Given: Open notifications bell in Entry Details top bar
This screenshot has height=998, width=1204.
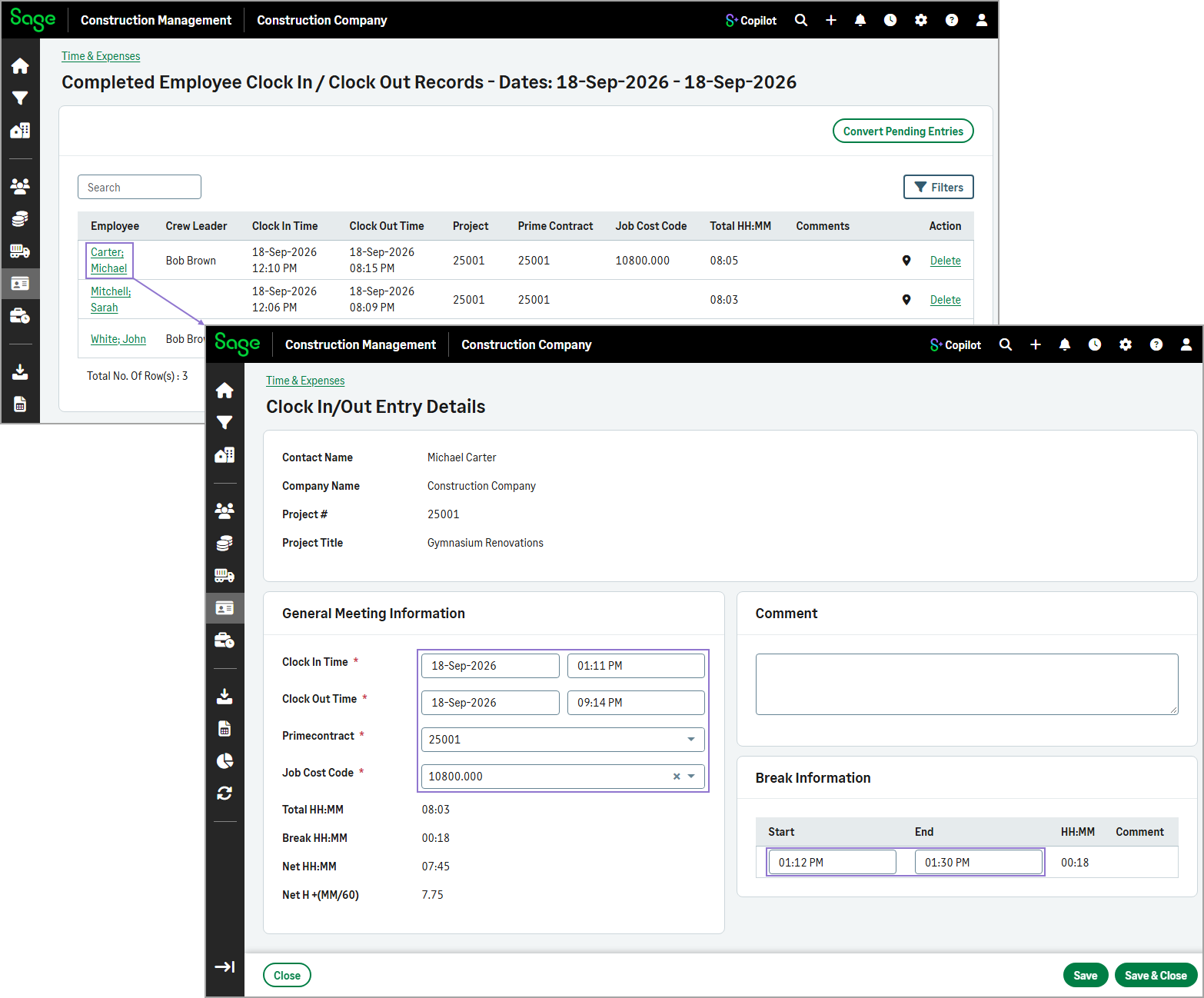Looking at the screenshot, I should tap(1065, 344).
